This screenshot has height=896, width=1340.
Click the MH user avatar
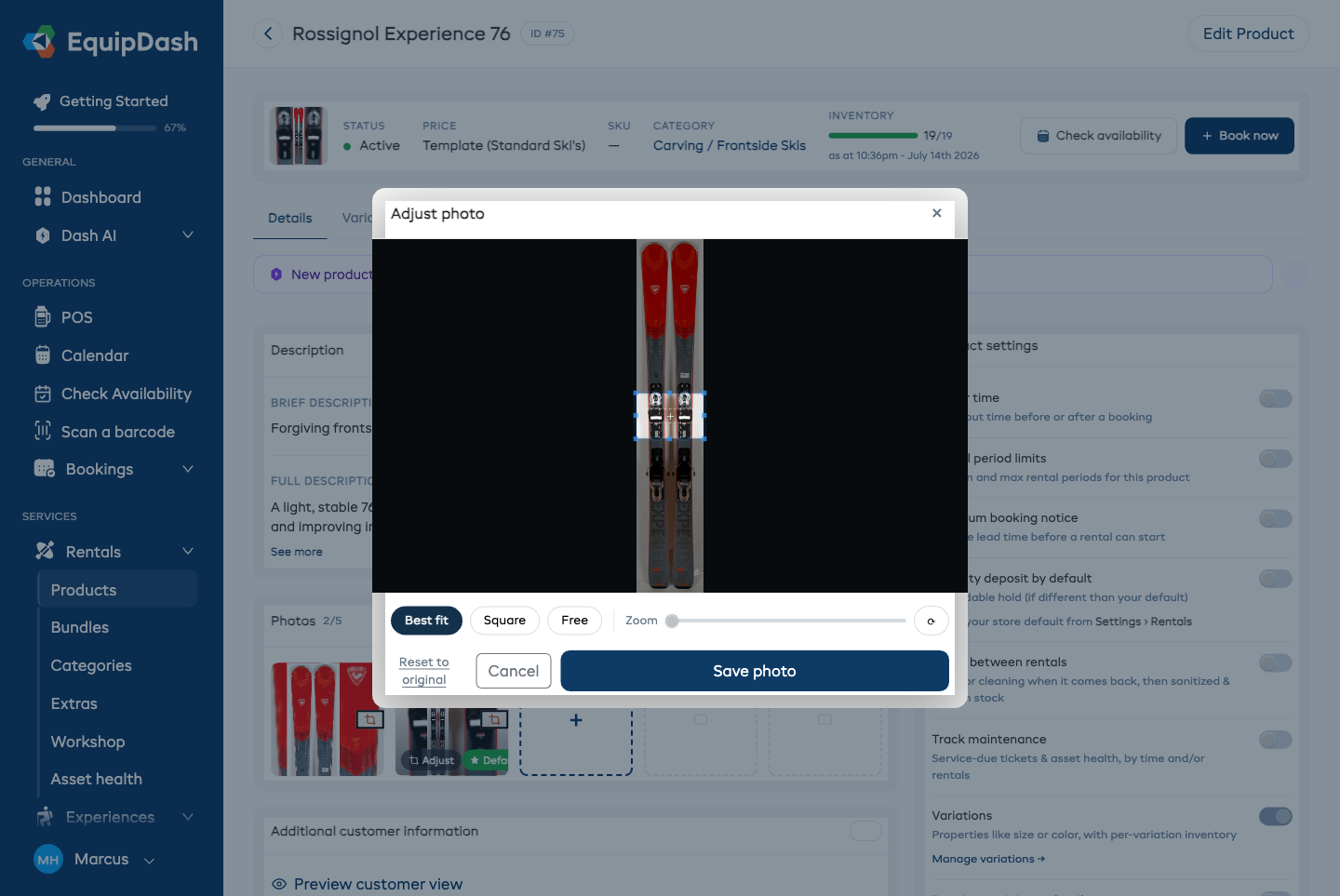(48, 860)
